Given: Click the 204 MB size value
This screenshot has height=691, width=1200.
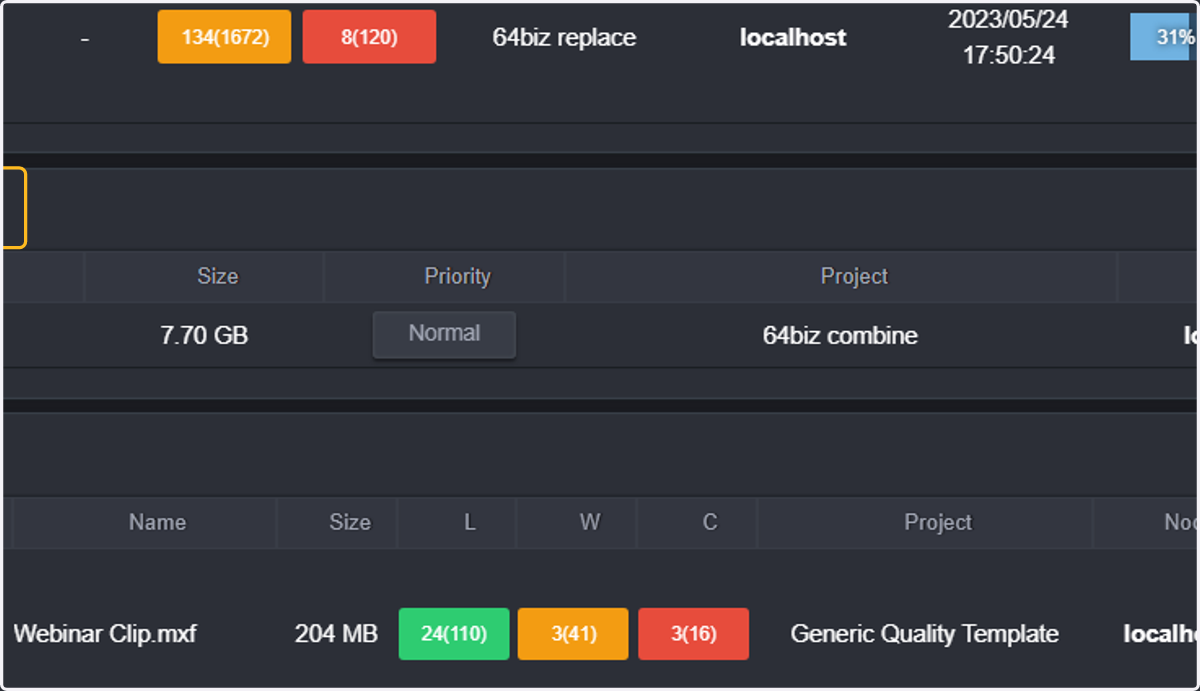Looking at the screenshot, I should click(336, 634).
